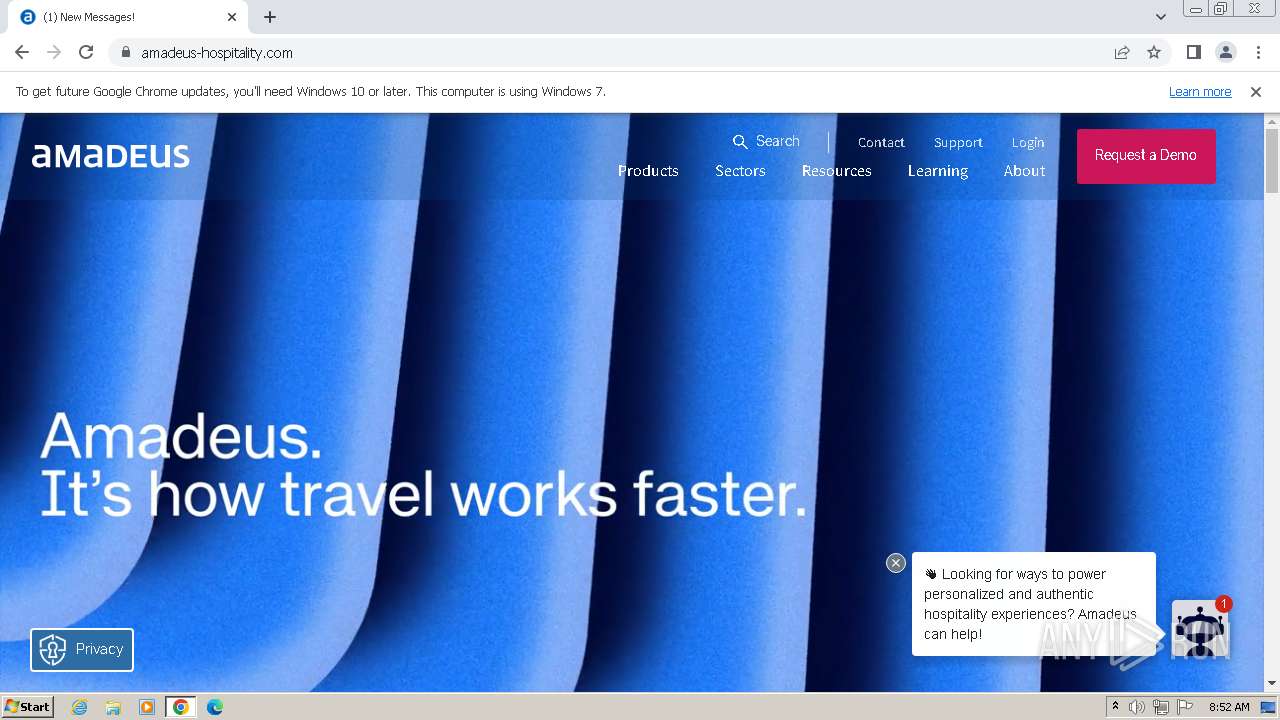The image size is (1280, 720).
Task: Open the network status tray icon
Action: click(1161, 707)
